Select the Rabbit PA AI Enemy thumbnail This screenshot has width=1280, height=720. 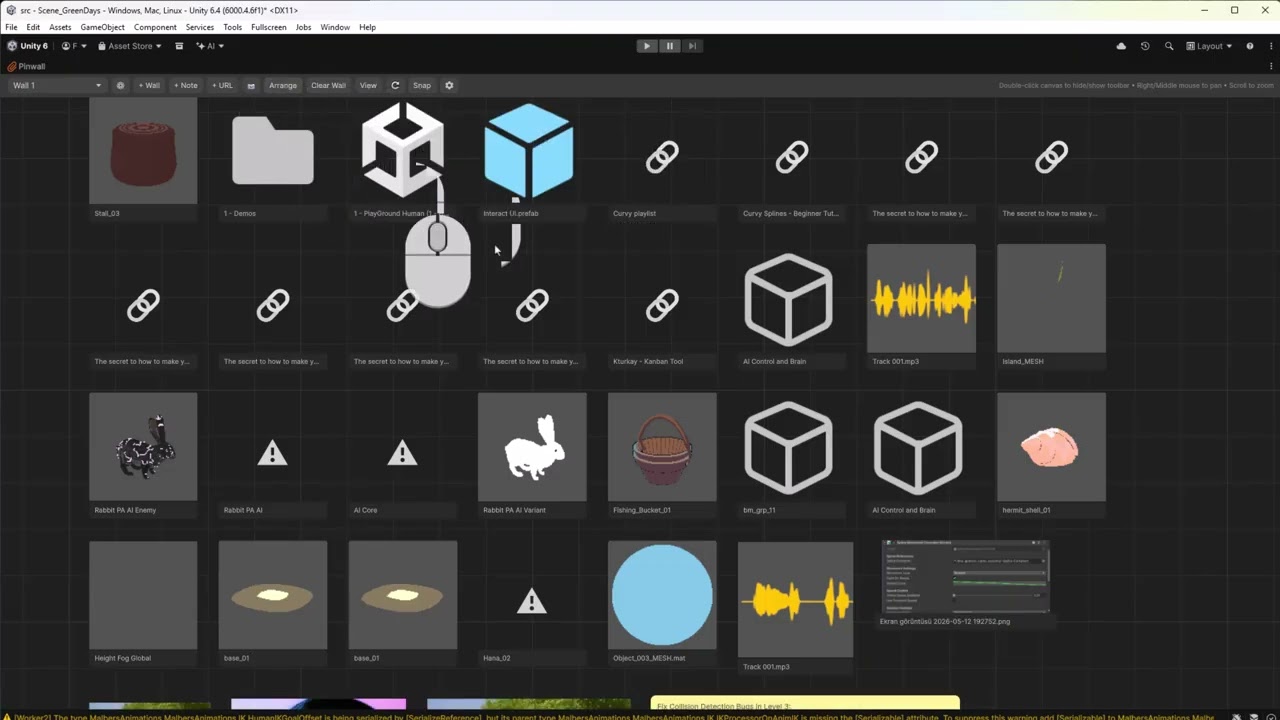143,447
